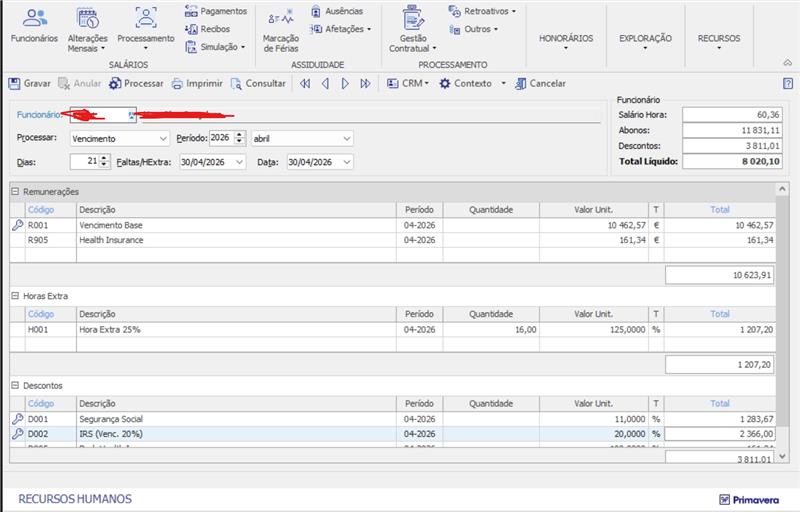The image size is (800, 512).
Task: Click the Cancelar button
Action: 540,84
